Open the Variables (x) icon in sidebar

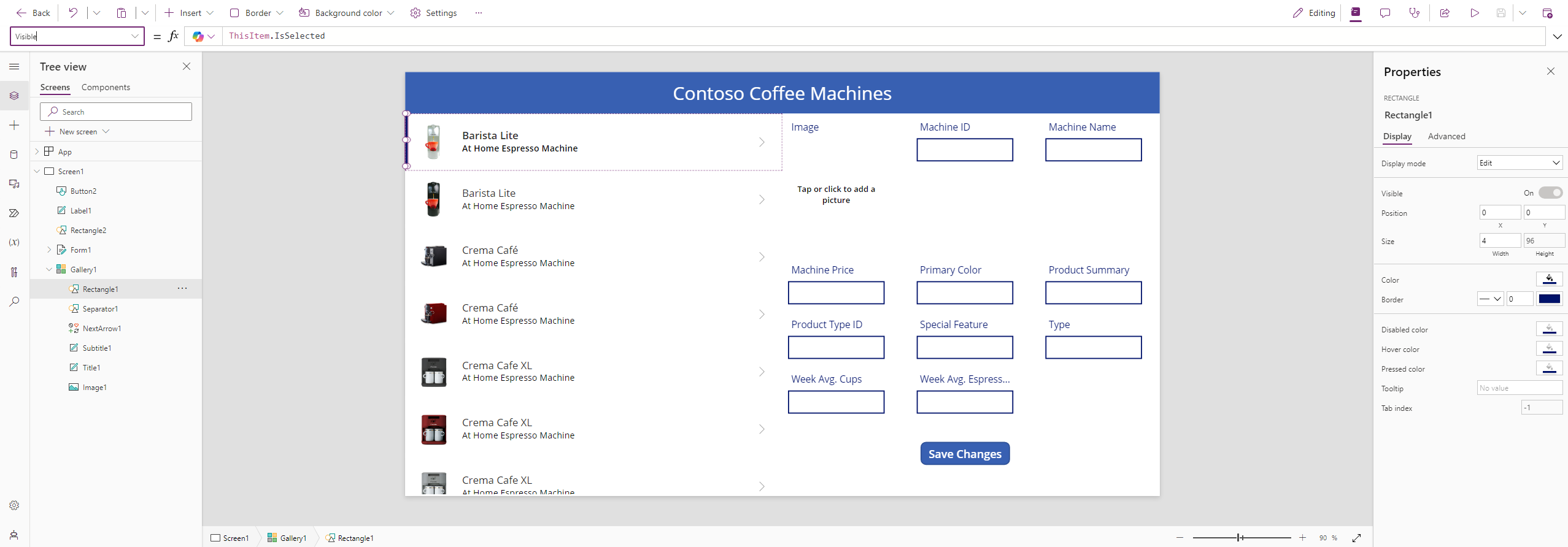pos(14,242)
